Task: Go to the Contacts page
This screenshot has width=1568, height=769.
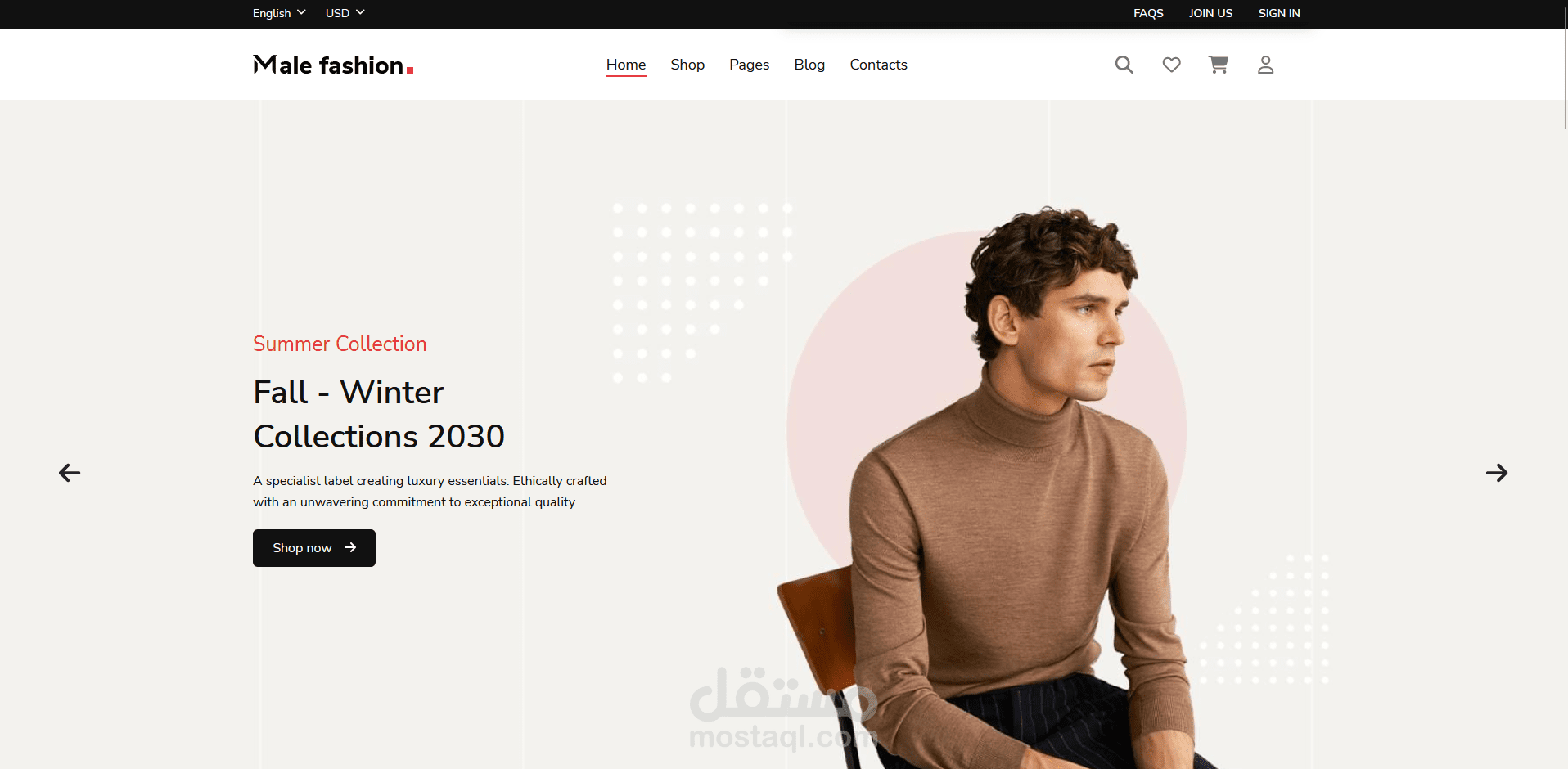Action: [879, 65]
